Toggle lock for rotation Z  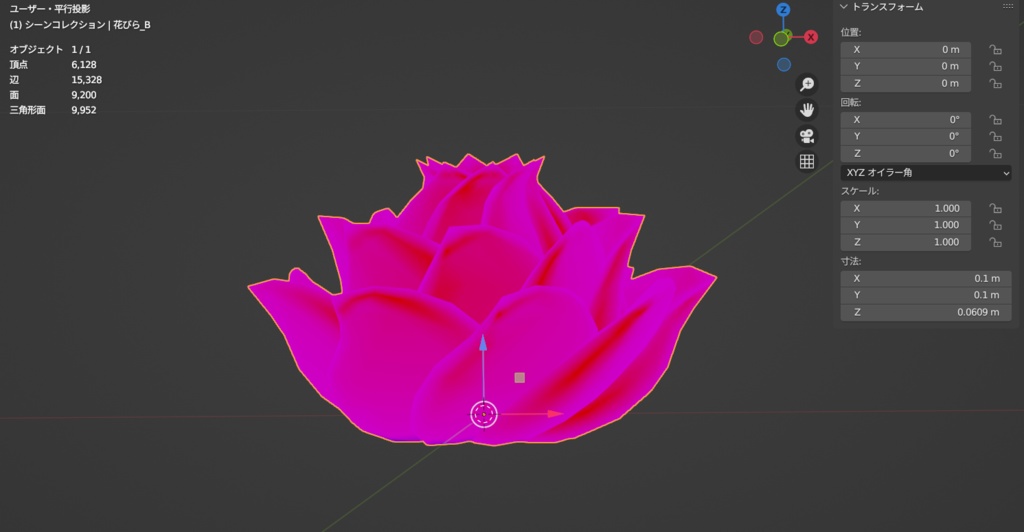click(995, 153)
